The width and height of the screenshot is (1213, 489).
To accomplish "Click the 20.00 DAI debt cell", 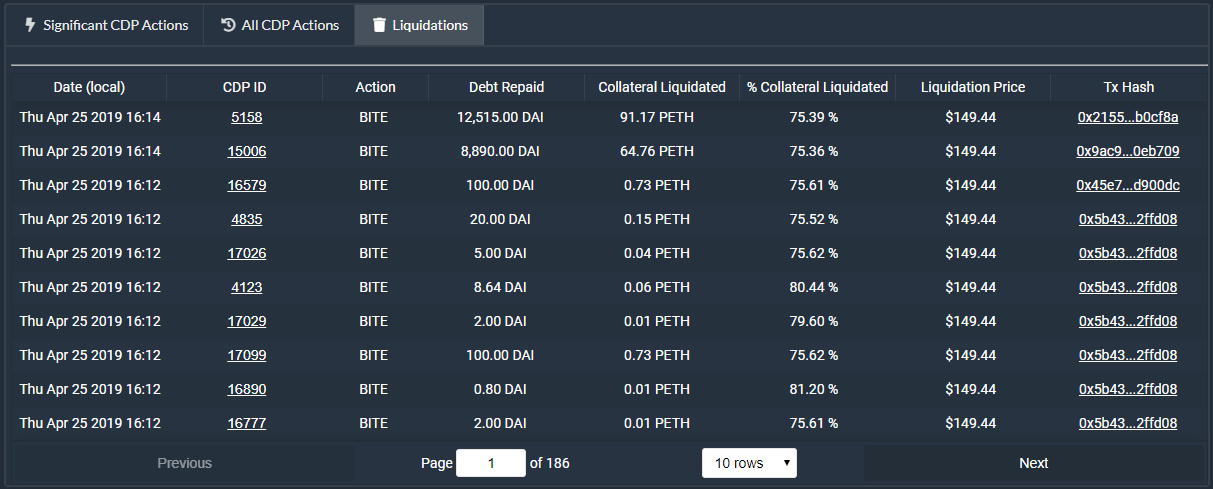I will (x=499, y=219).
